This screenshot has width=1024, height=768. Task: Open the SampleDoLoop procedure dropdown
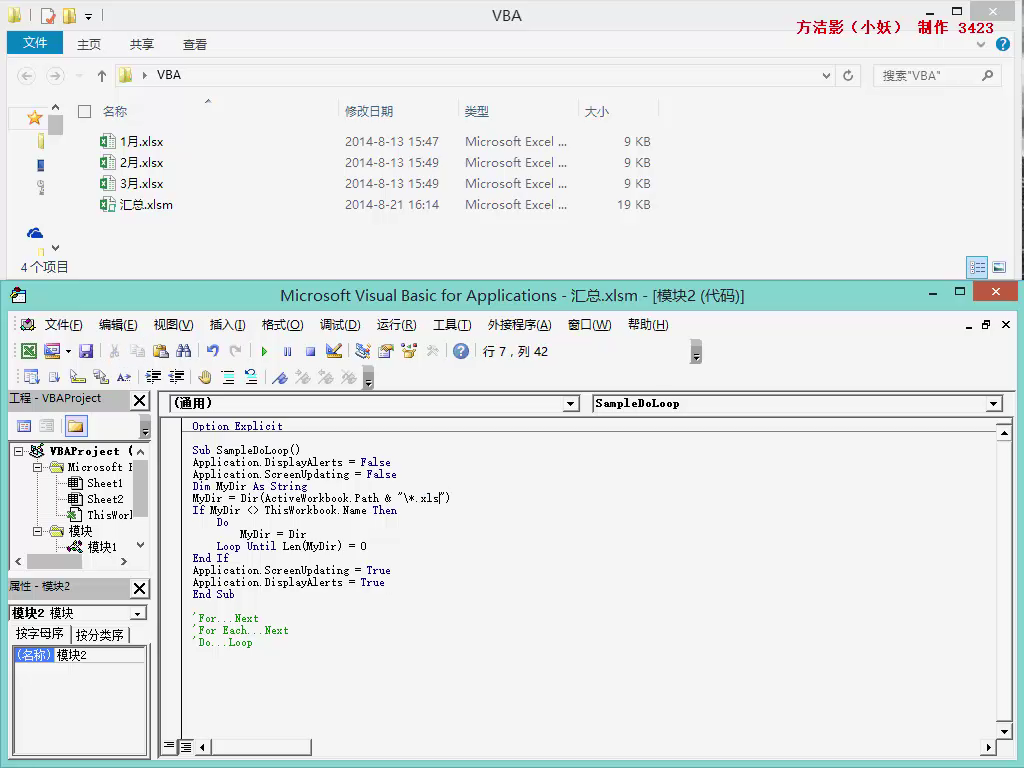[x=993, y=404]
